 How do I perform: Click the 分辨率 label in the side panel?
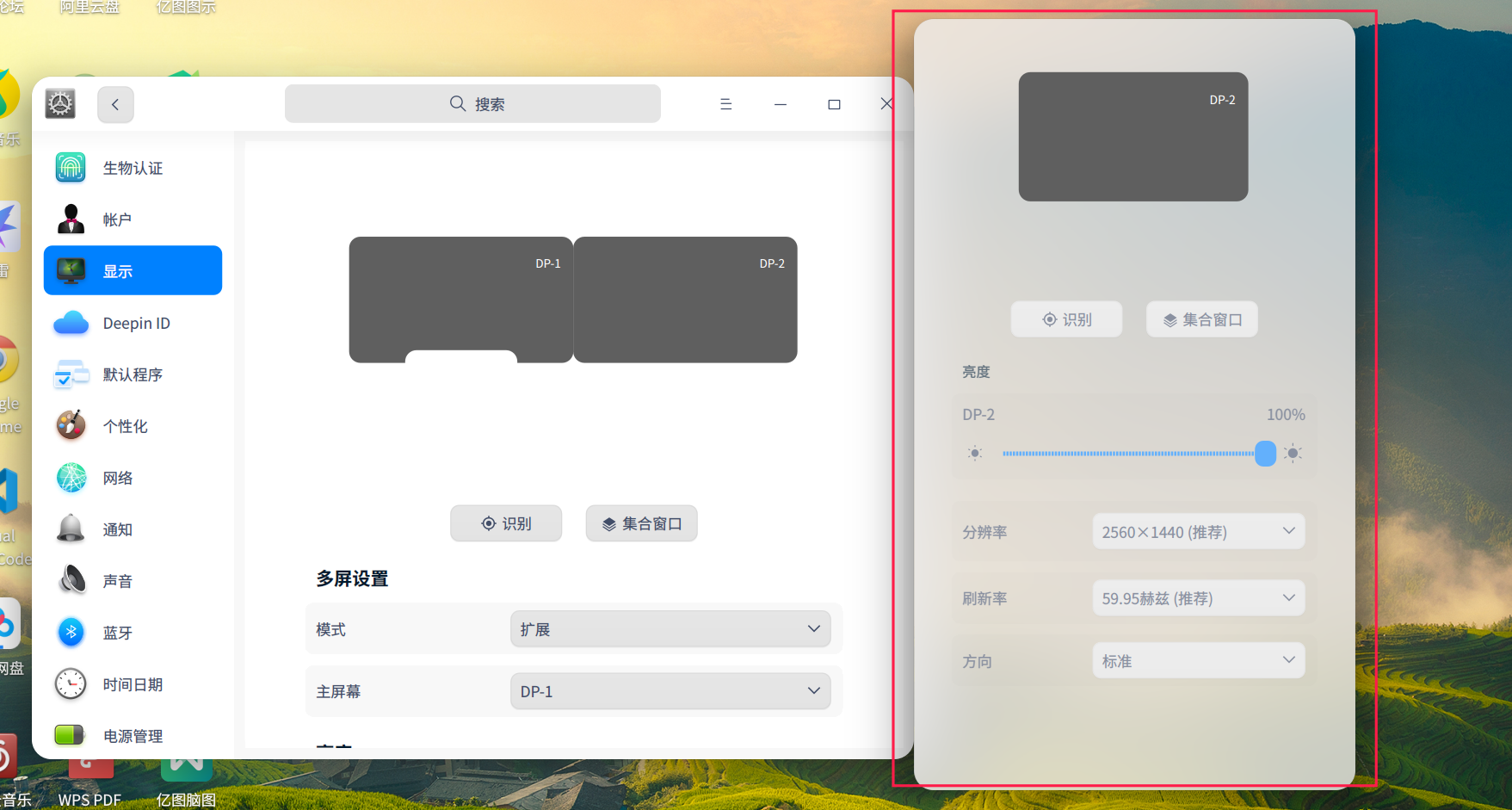984,533
